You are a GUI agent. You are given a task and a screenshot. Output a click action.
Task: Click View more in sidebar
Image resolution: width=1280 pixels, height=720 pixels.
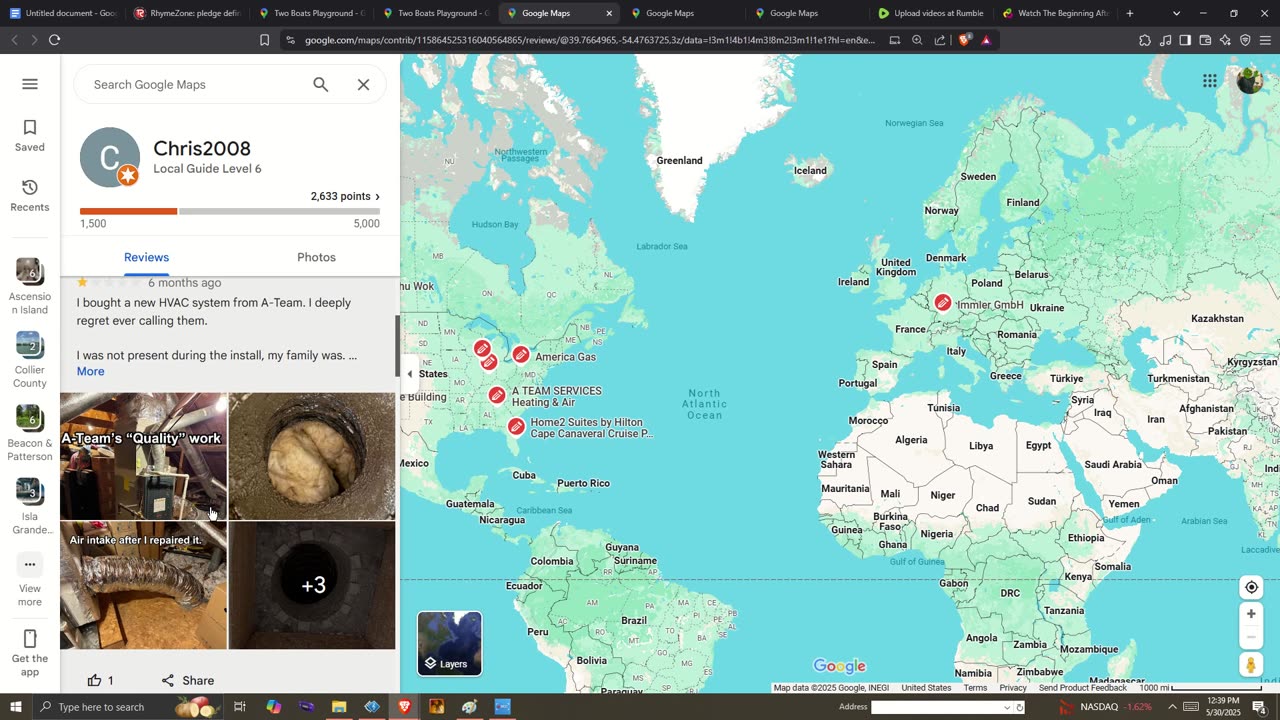click(x=30, y=581)
